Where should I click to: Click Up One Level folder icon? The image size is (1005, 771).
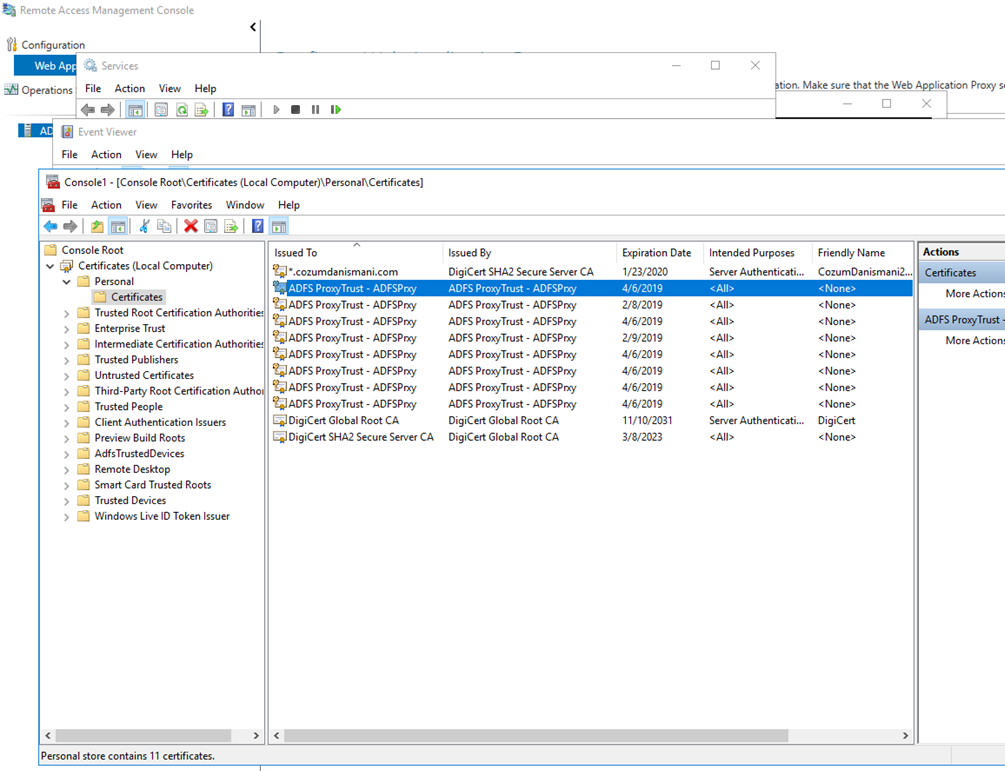97,227
